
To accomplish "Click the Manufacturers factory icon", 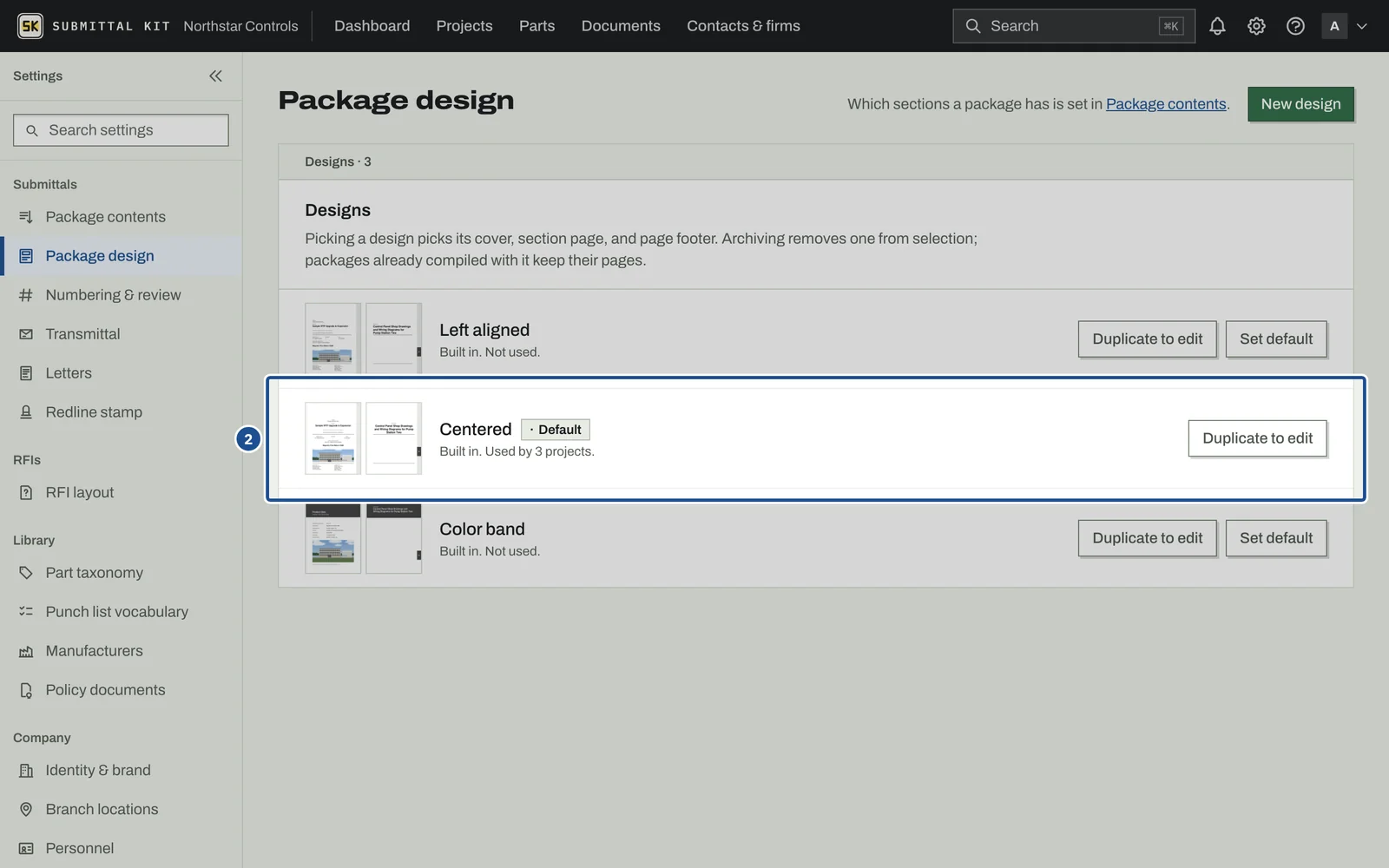I will 26,651.
